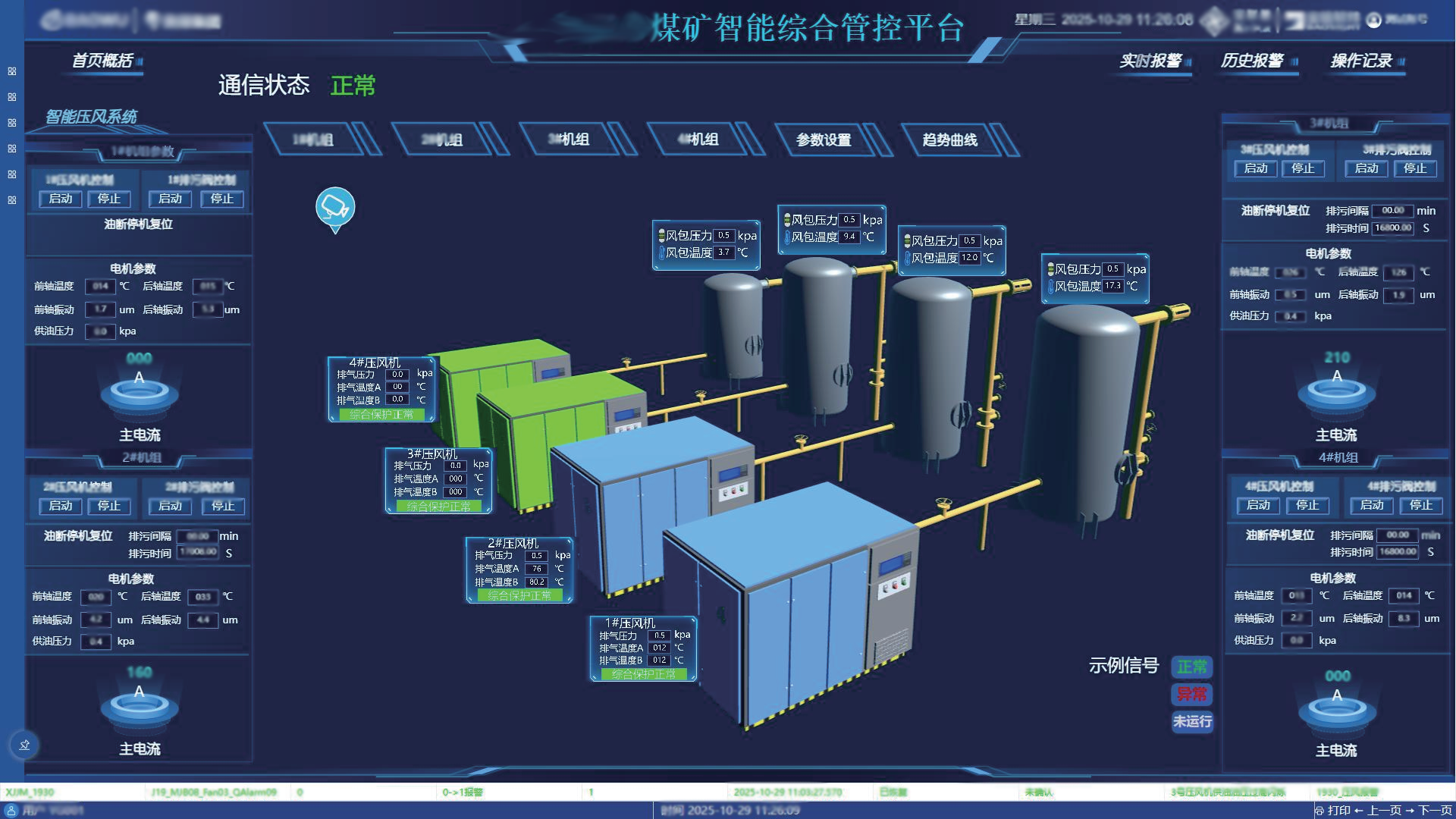Switch to the 3#机组 tab

pyautogui.click(x=569, y=140)
